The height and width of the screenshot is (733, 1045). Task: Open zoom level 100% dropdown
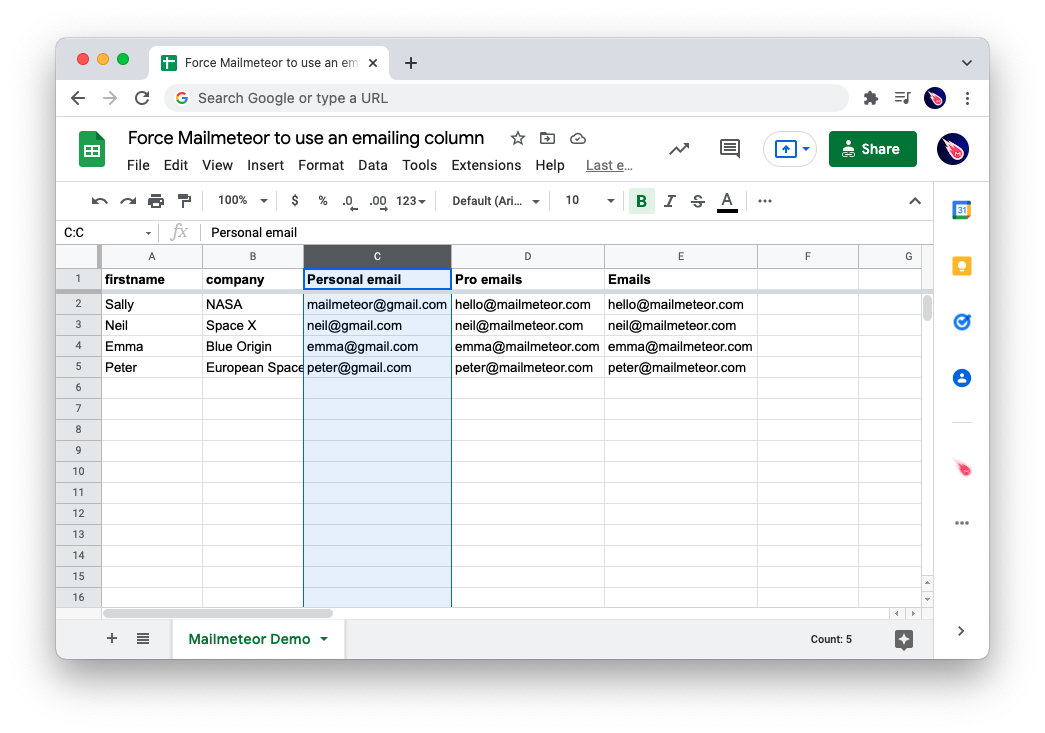(x=243, y=201)
